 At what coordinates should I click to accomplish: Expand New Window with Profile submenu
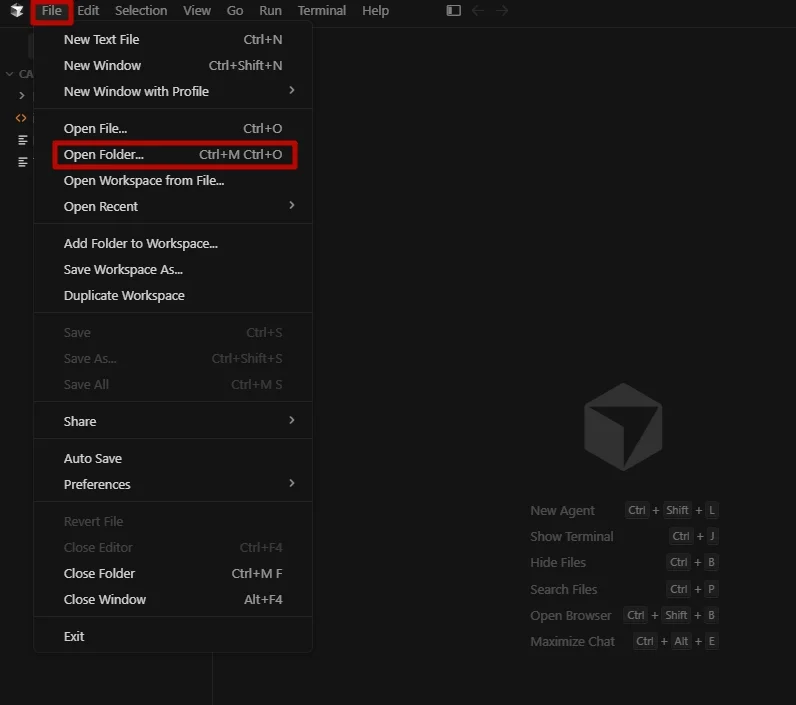[173, 91]
